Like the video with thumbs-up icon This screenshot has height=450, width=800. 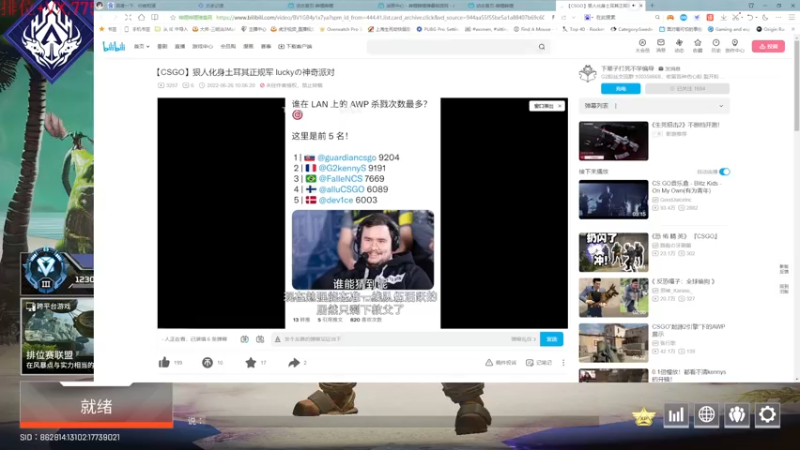164,362
